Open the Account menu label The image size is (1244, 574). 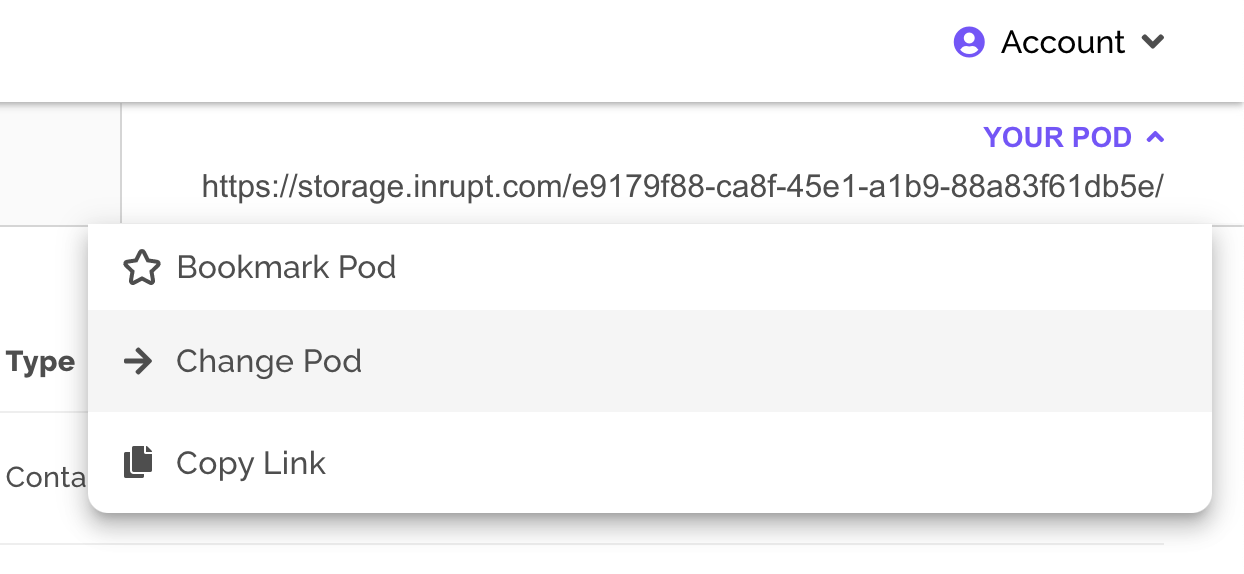tap(1062, 42)
